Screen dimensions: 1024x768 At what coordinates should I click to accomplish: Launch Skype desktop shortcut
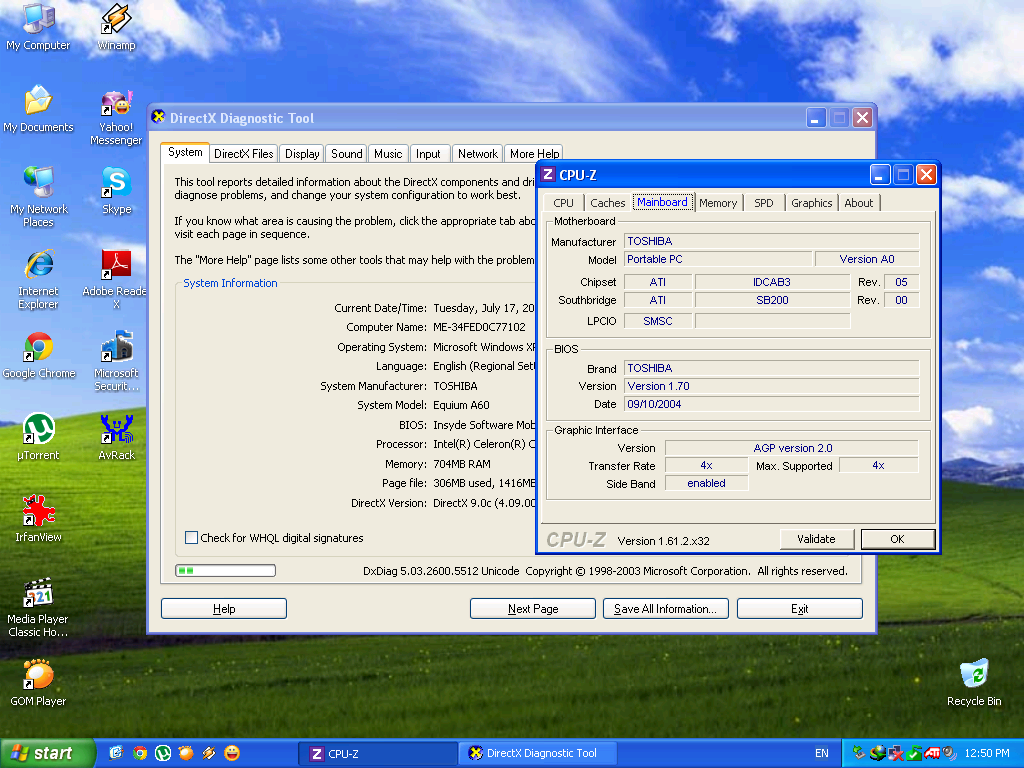click(x=116, y=191)
